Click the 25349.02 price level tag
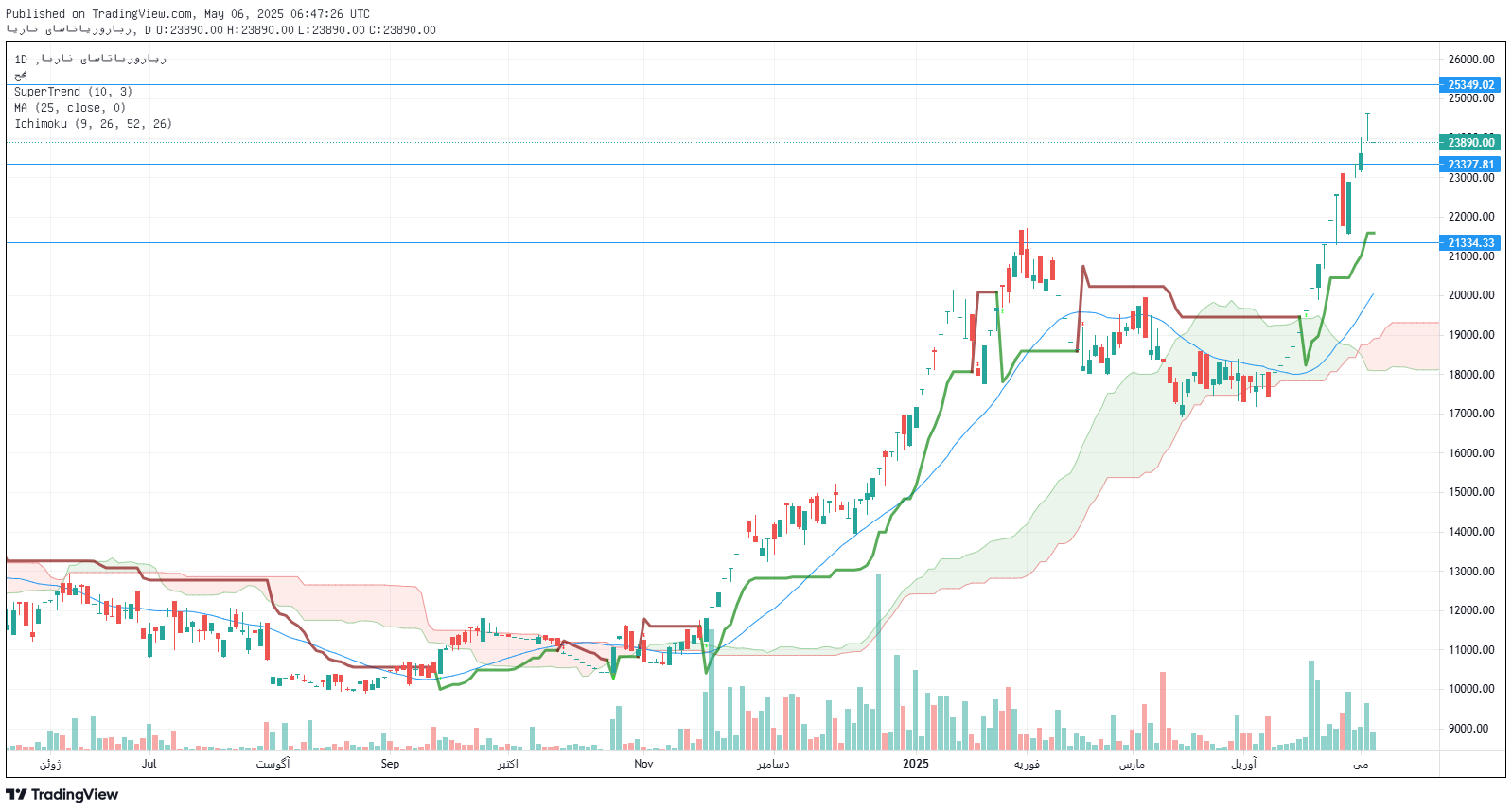 coord(1470,85)
